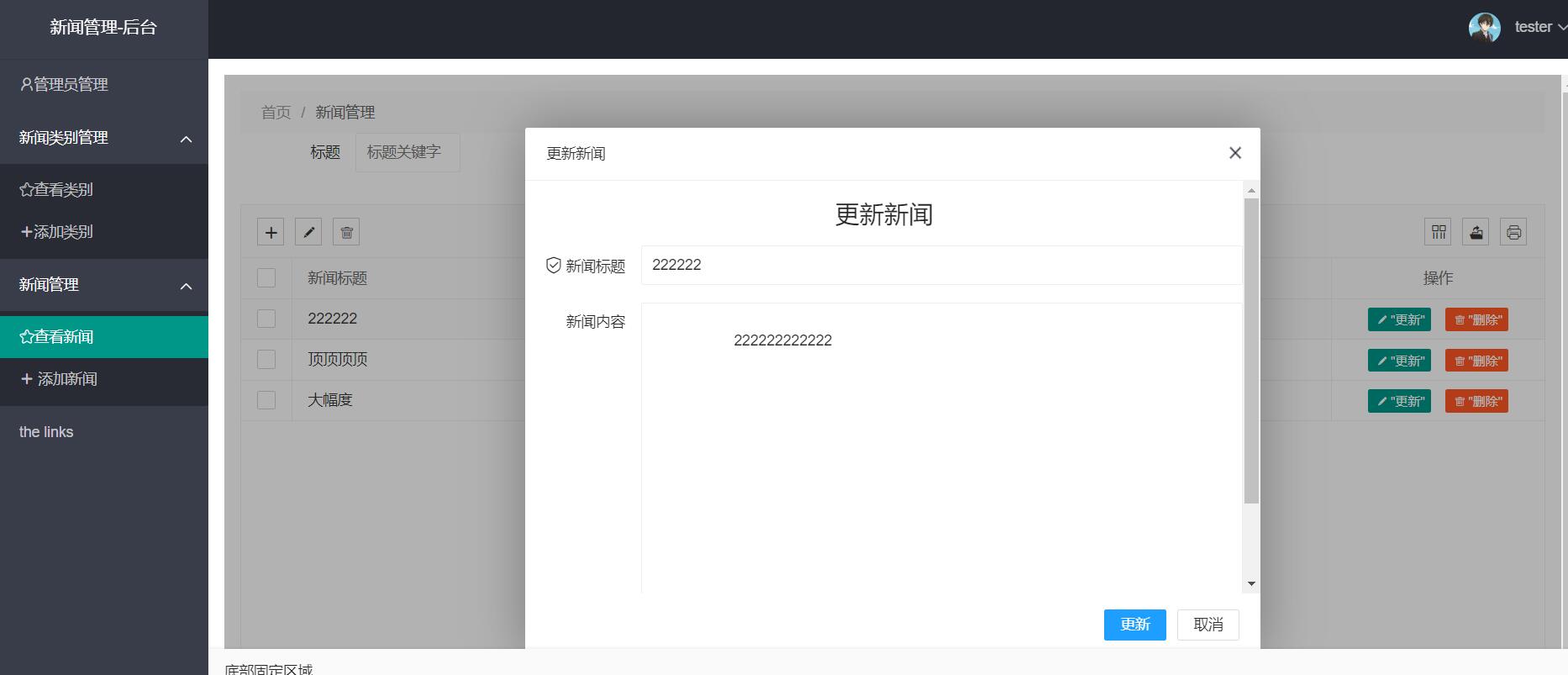Click the export table icon
Image resolution: width=1568 pixels, height=675 pixels.
(x=1476, y=232)
